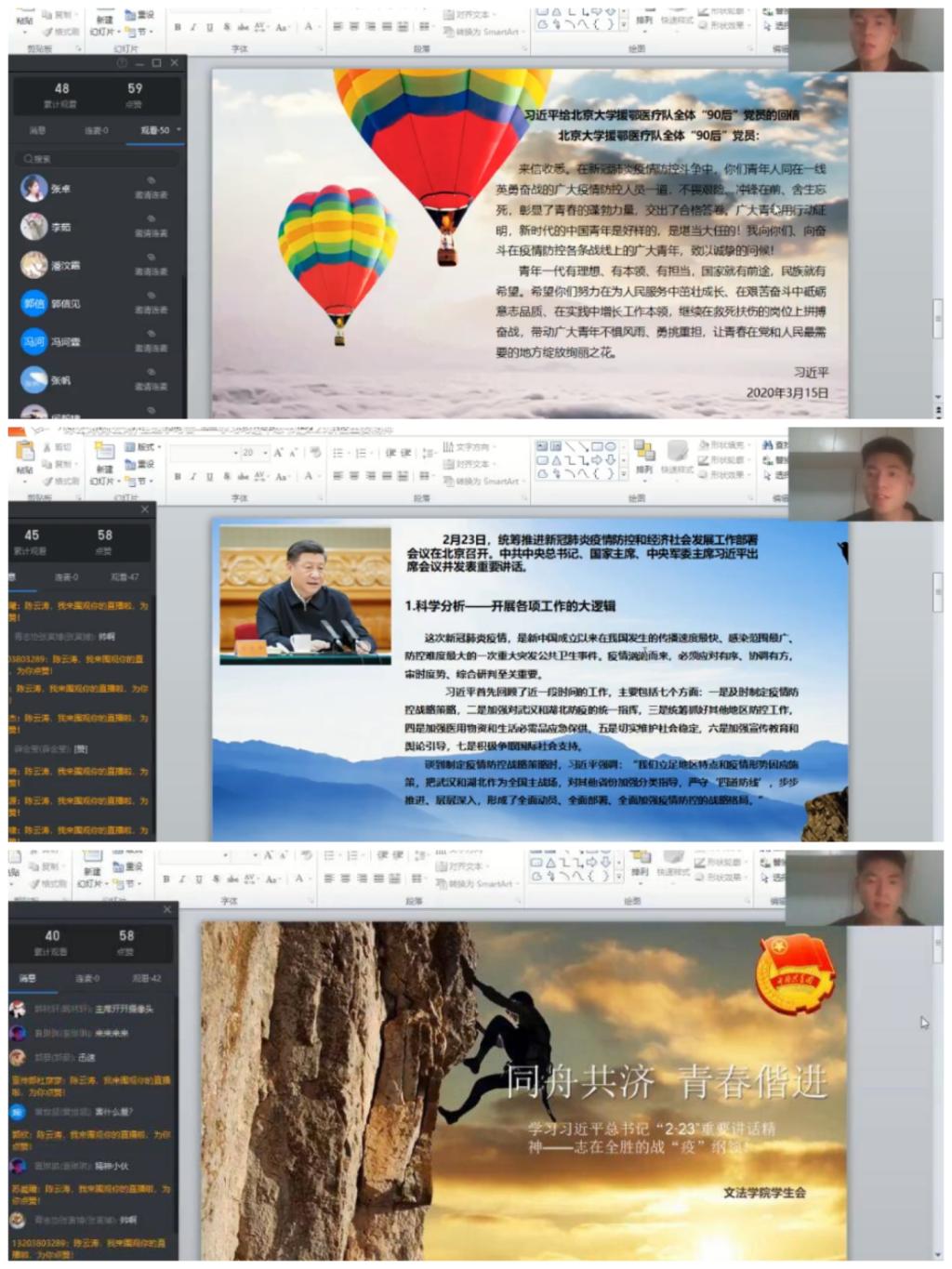Click the help icon in the top live panel
952x1269 pixels.
[122, 63]
